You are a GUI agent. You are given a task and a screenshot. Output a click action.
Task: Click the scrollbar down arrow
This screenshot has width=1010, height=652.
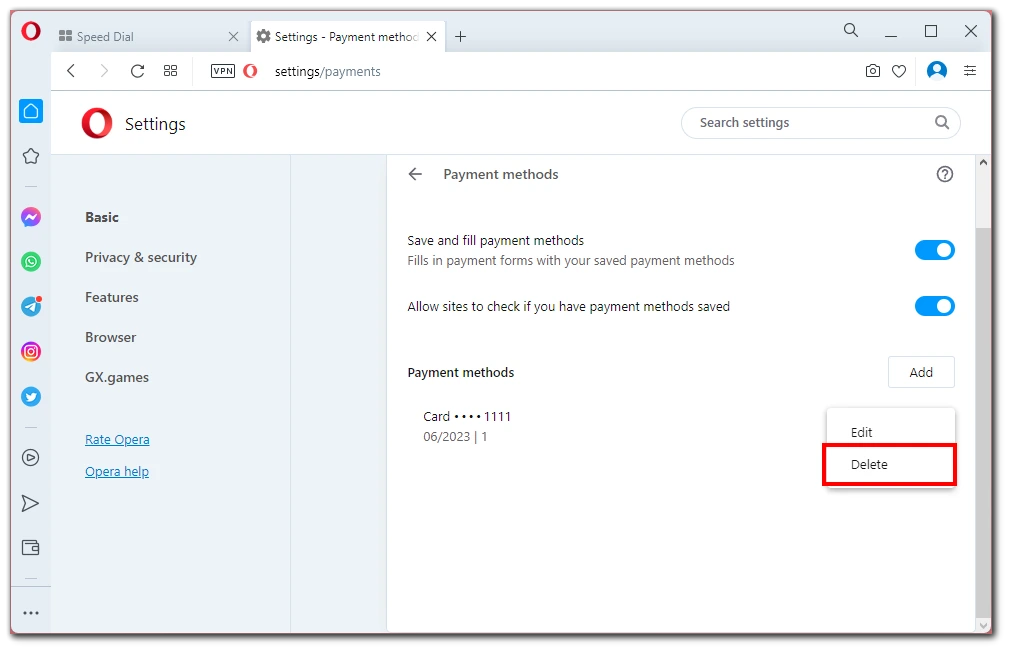click(x=983, y=625)
